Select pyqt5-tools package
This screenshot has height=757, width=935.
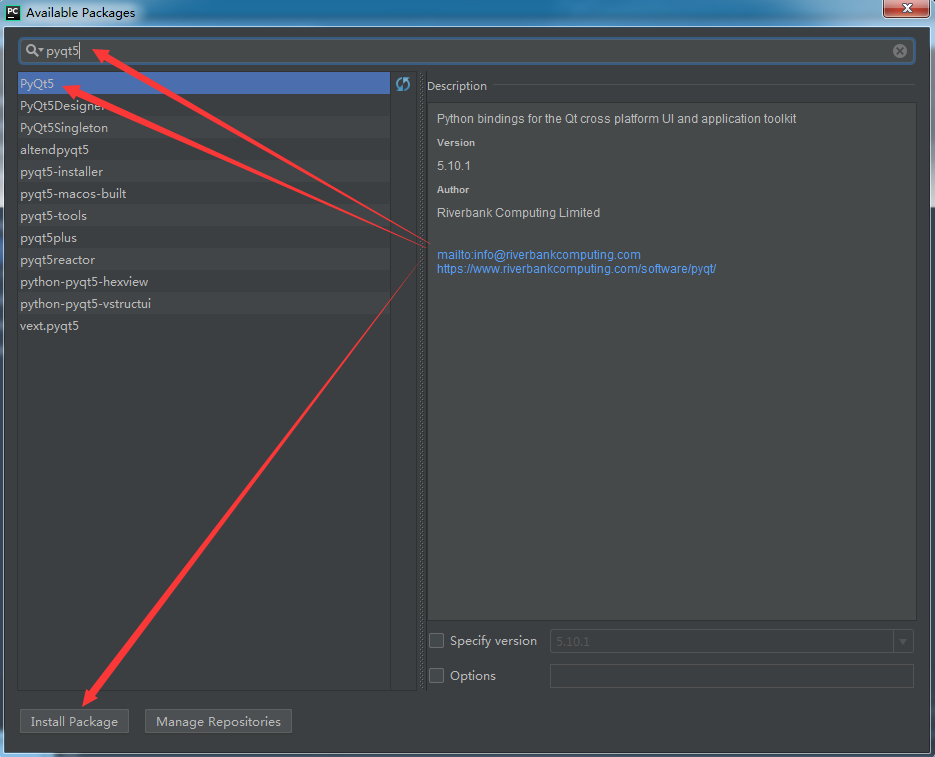point(204,216)
